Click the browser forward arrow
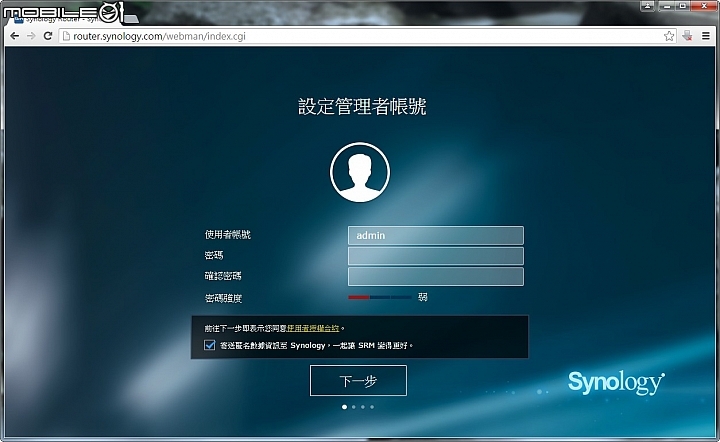This screenshot has width=720, height=442. pyautogui.click(x=31, y=36)
